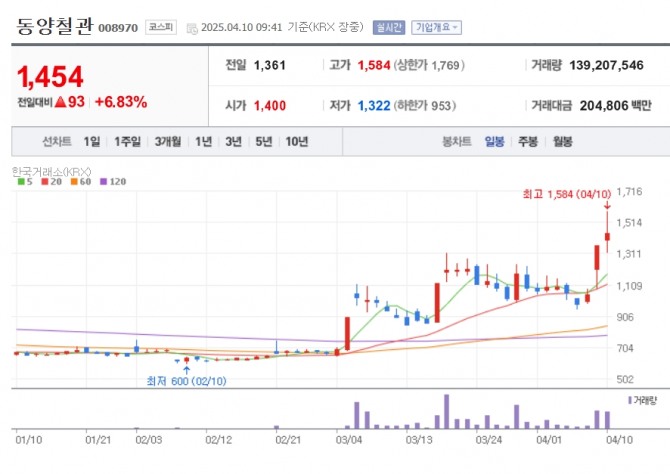The height and width of the screenshot is (474, 670).
Task: Click the clock icon beside the timestamp
Action: (x=192, y=28)
